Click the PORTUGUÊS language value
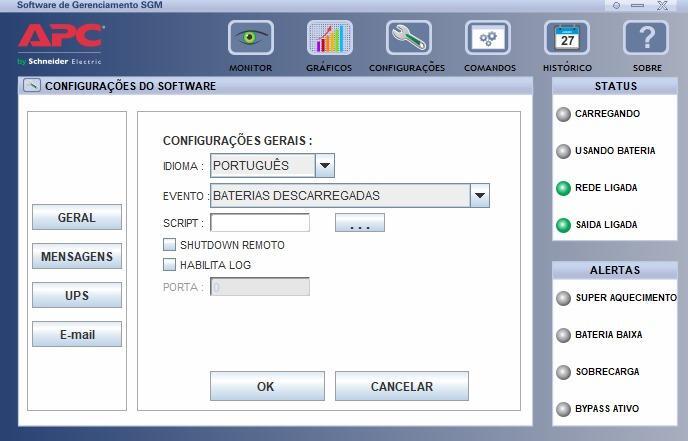Viewport: 688px width, 441px height. tap(251, 165)
